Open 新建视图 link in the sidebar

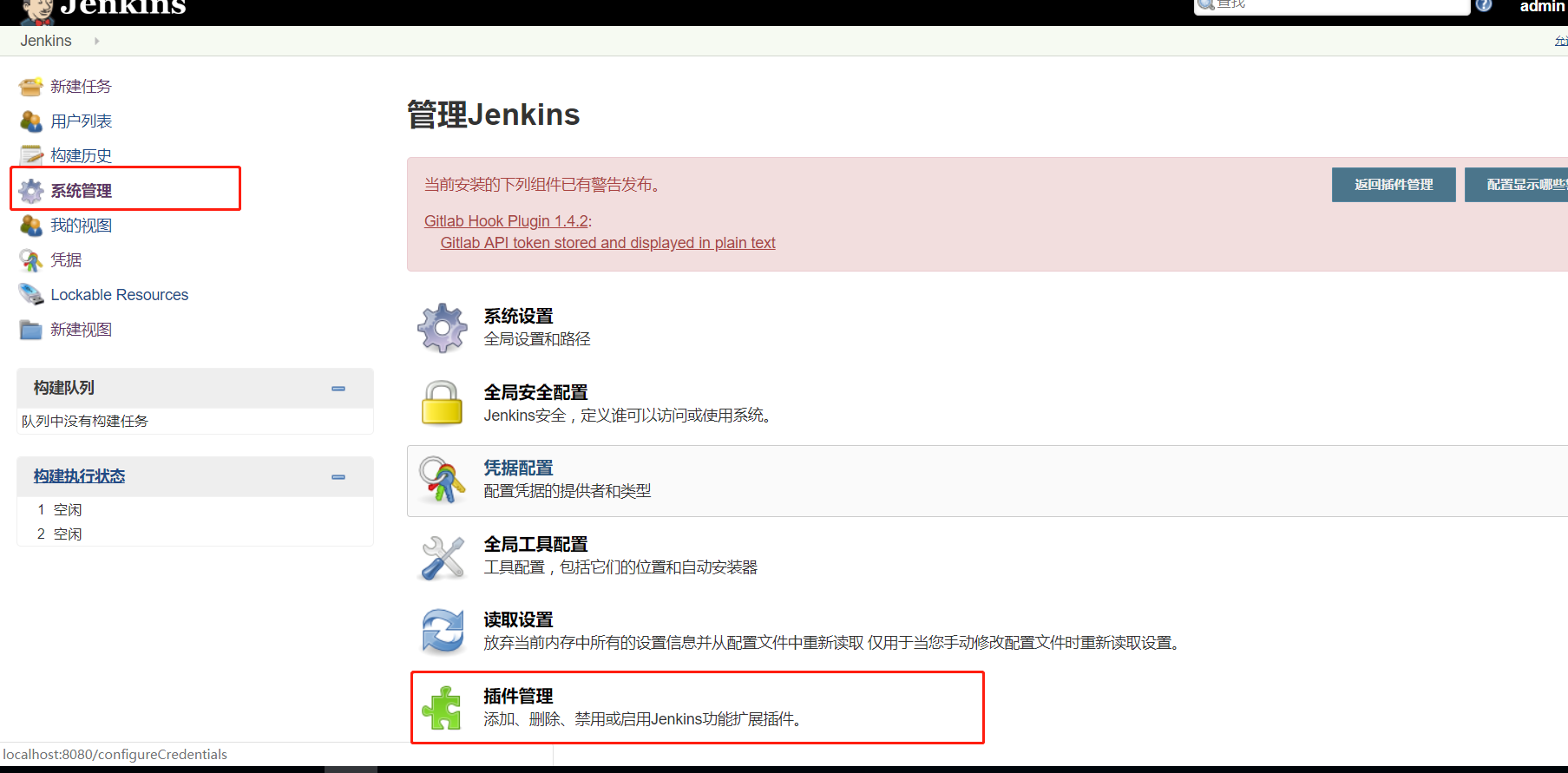point(81,329)
